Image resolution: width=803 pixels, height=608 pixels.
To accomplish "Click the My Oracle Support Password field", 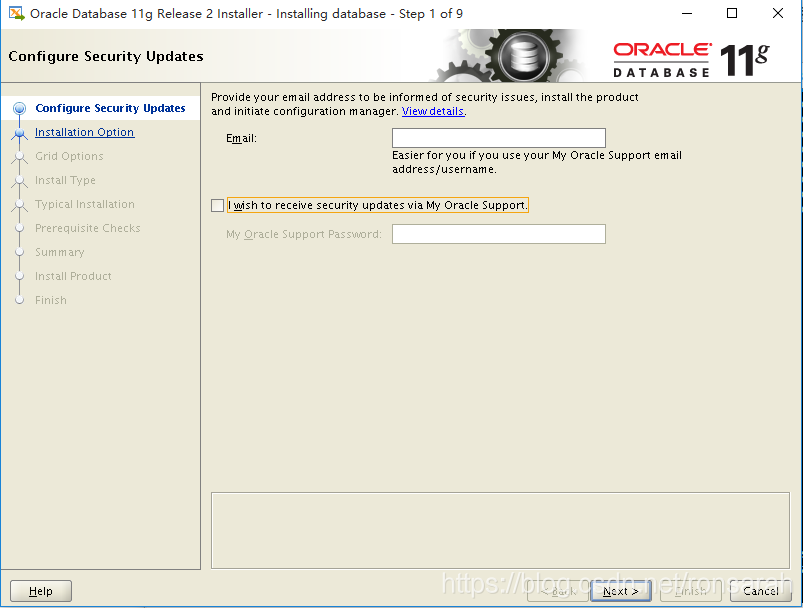I will (498, 233).
